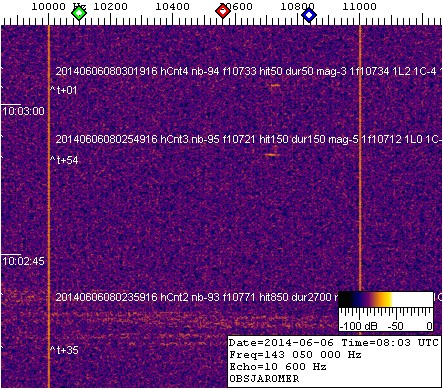Click the Date=2014-06-06 info line
This screenshot has width=443, height=389.
[x=334, y=343]
